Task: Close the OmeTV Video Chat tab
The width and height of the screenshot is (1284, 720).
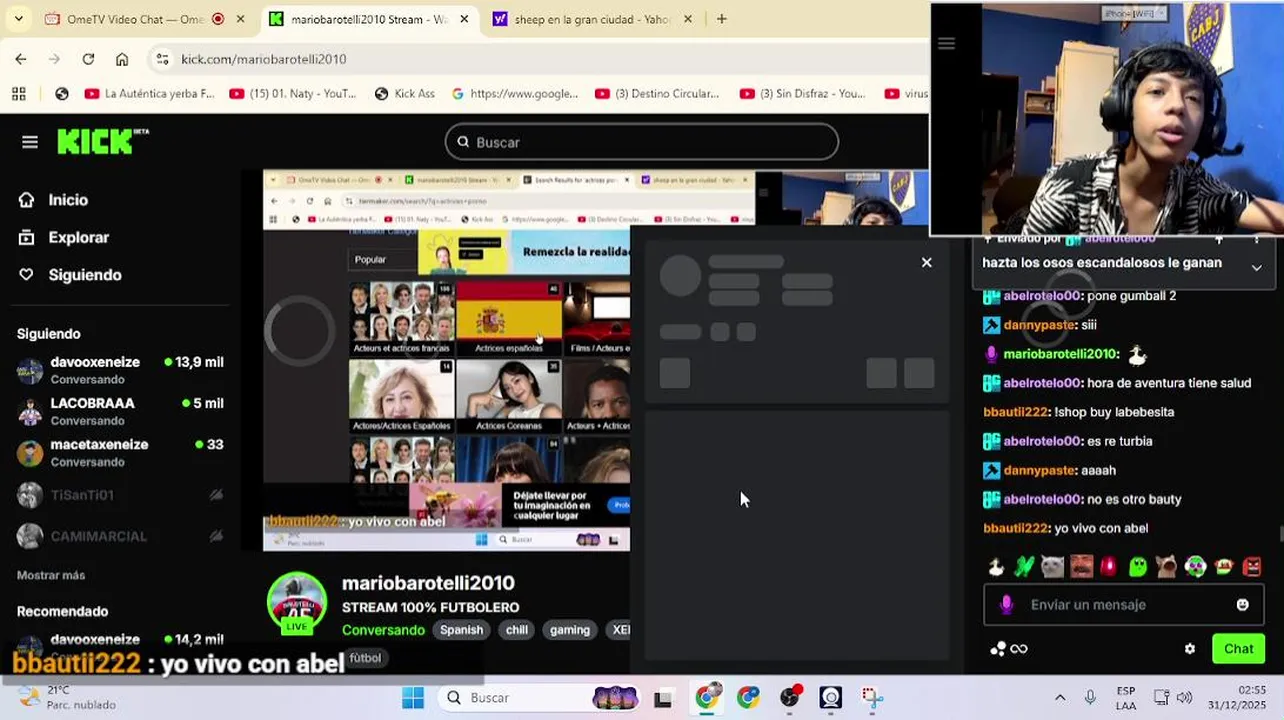Action: pyautogui.click(x=243, y=19)
